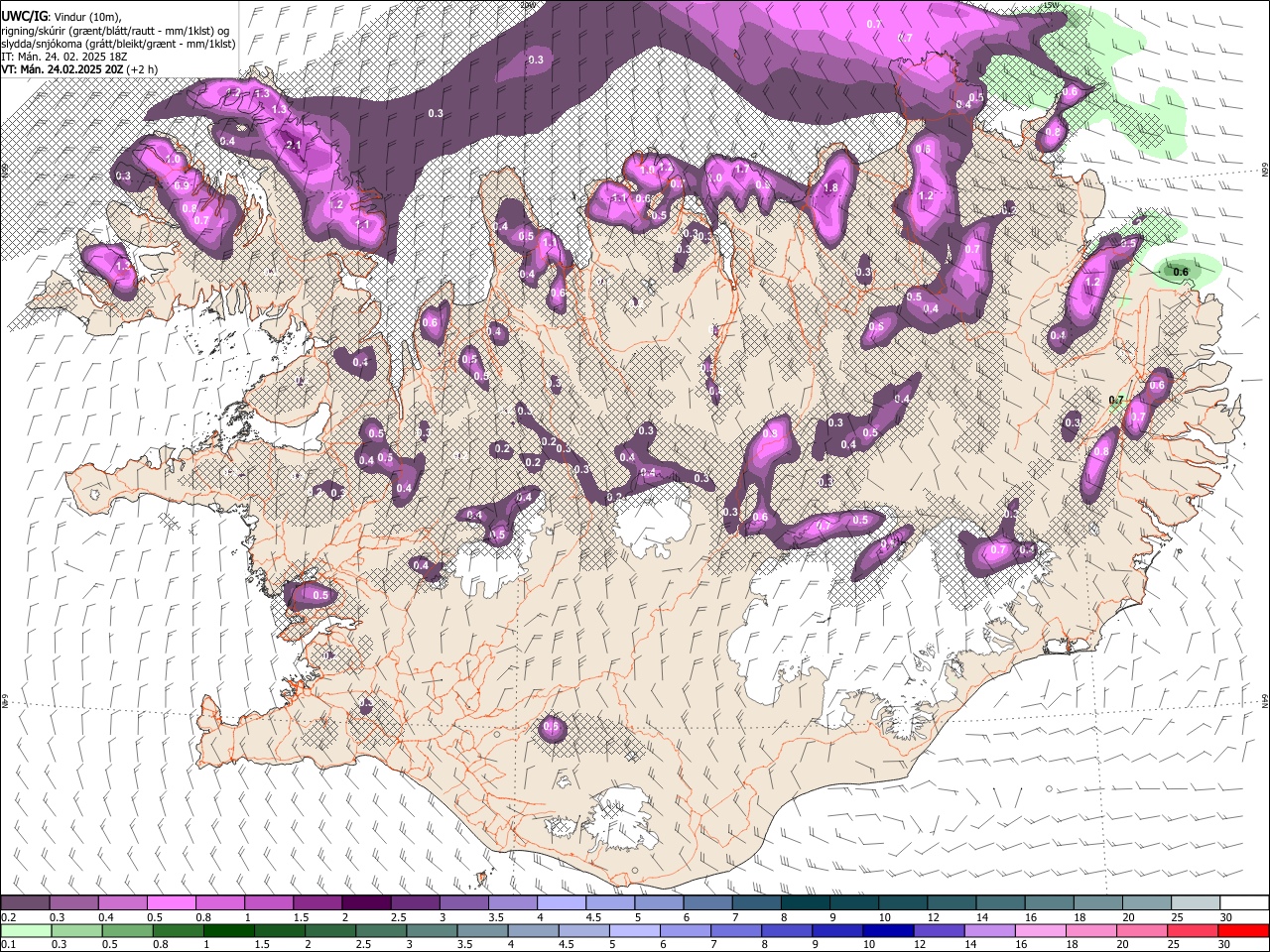
Task: Click the '3.5' label on the top legend row
Action: click(x=496, y=917)
